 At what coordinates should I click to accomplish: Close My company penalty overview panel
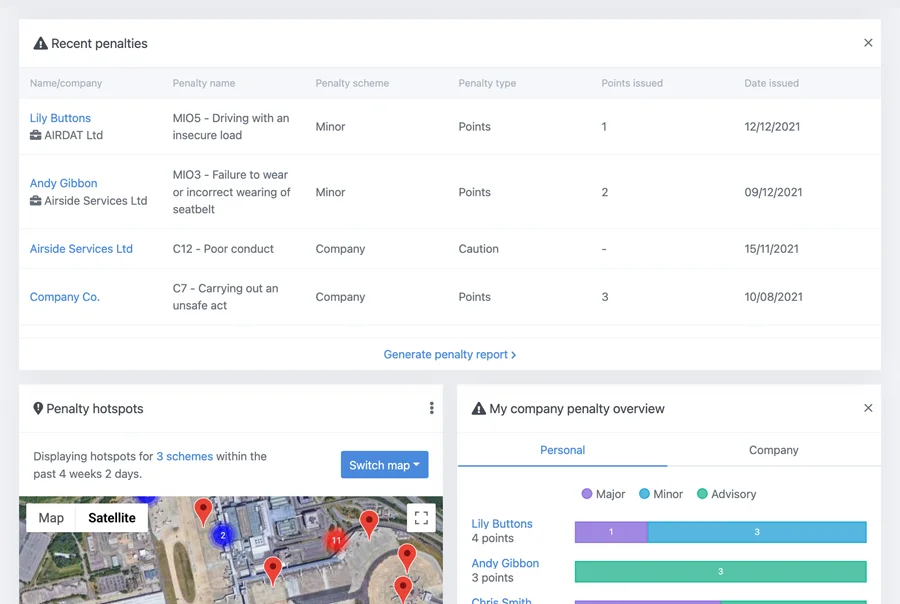868,408
